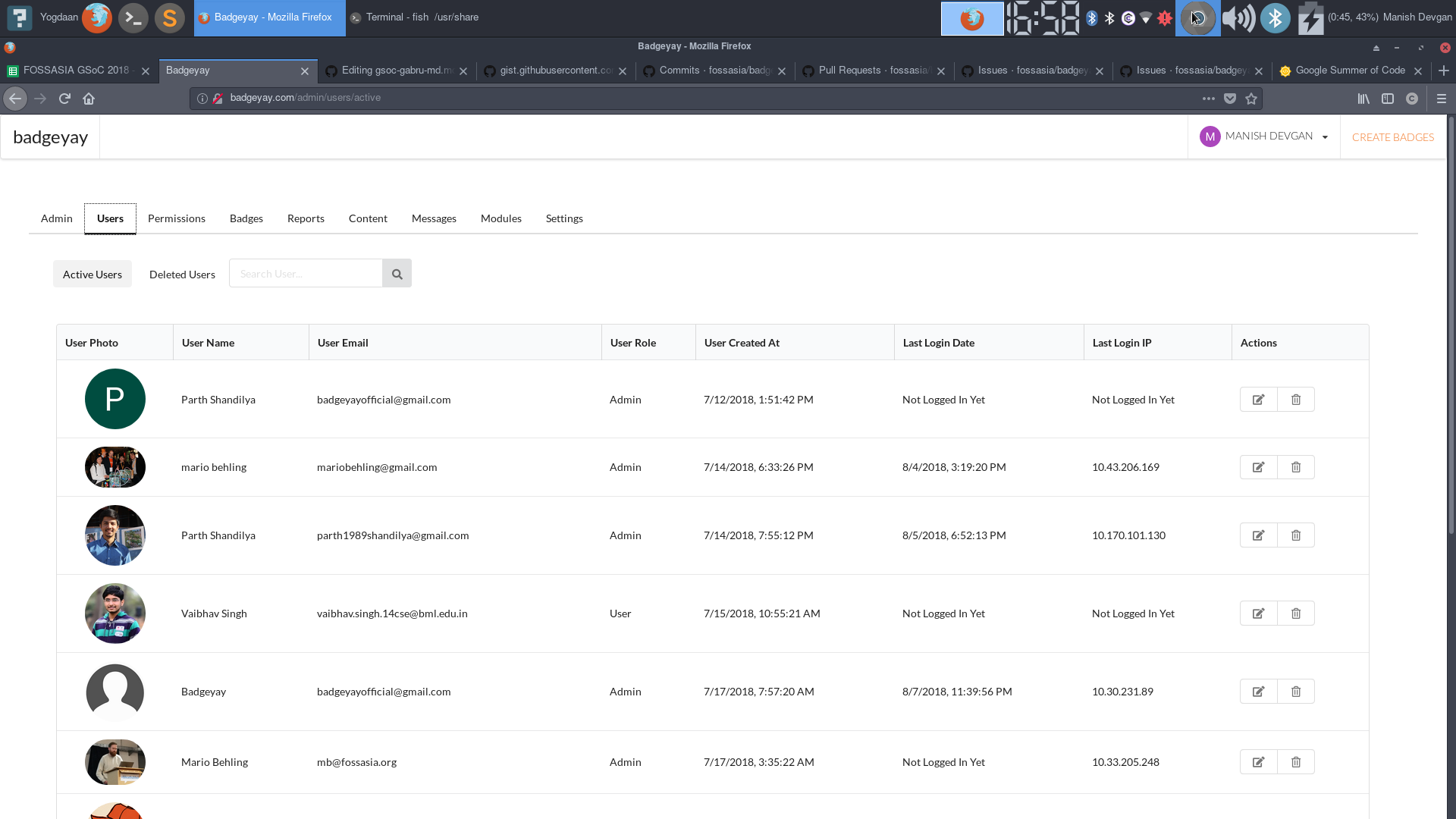Click the search user magnifier button
Image resolution: width=1456 pixels, height=819 pixels.
(397, 274)
